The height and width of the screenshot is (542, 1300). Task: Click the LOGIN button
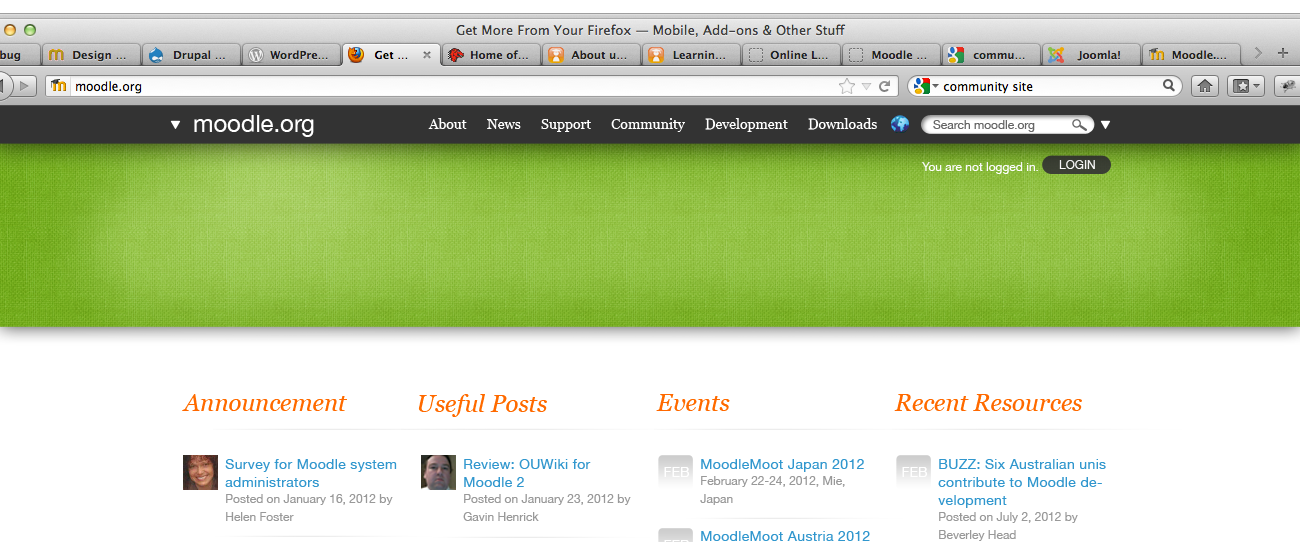[1076, 165]
